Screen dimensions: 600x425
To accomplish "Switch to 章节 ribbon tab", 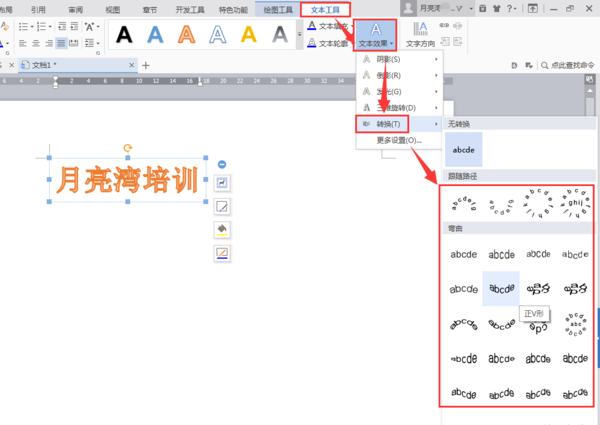I will 150,9.
